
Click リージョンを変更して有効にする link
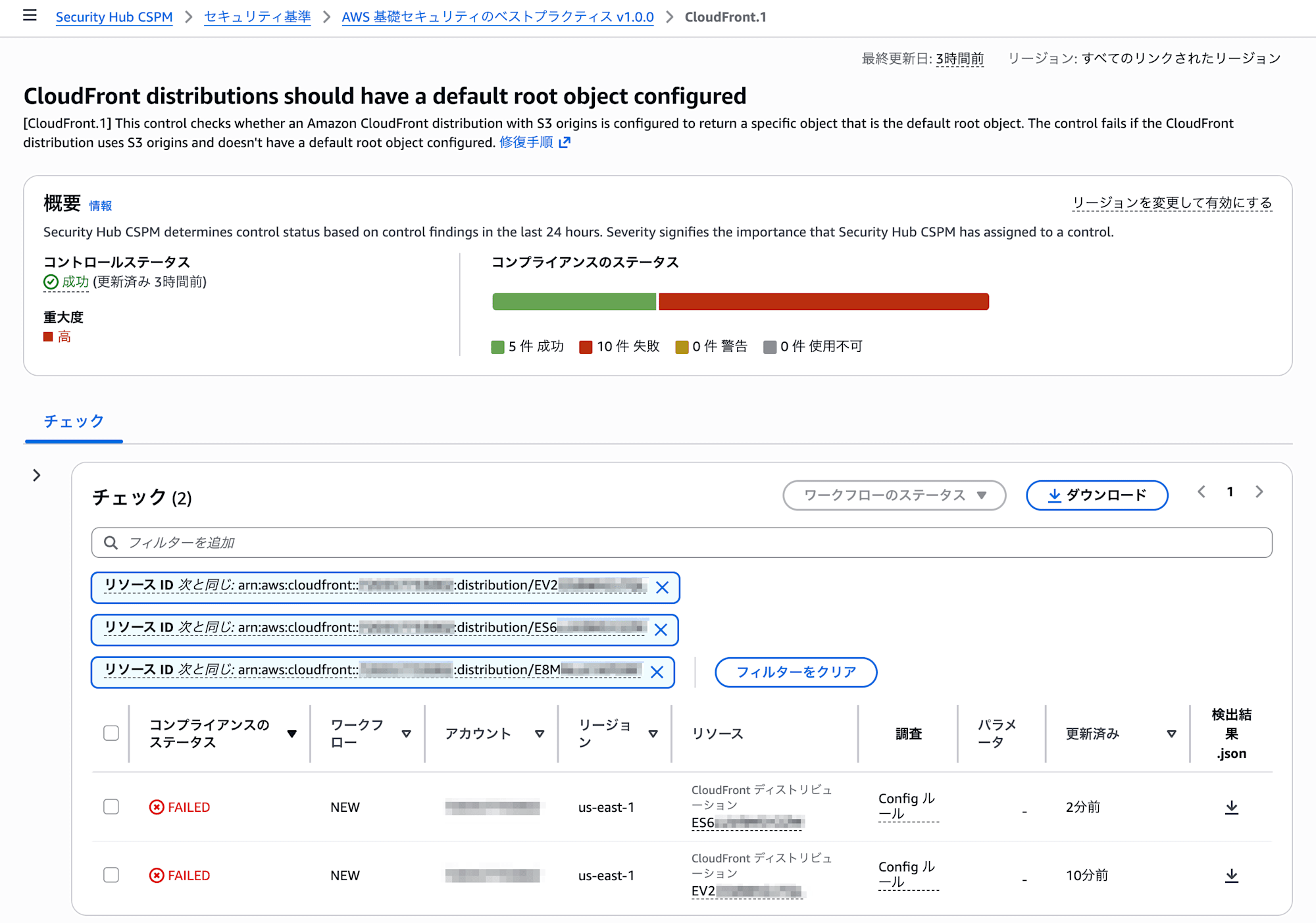coord(1173,203)
